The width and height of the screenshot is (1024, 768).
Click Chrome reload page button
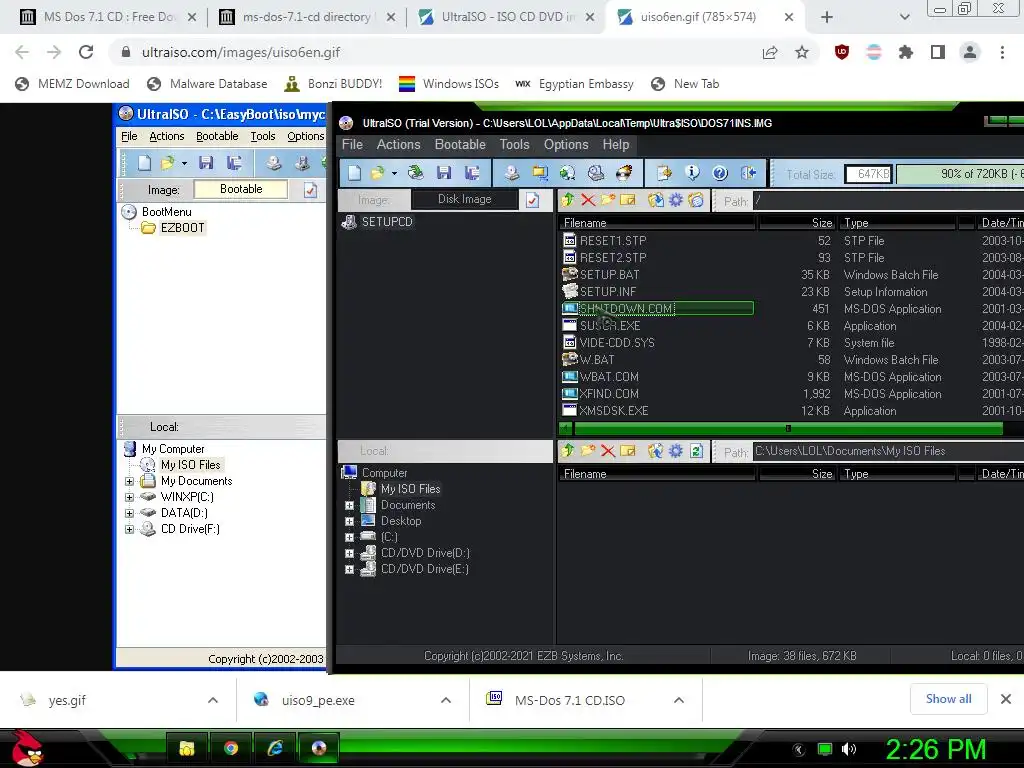tap(86, 52)
